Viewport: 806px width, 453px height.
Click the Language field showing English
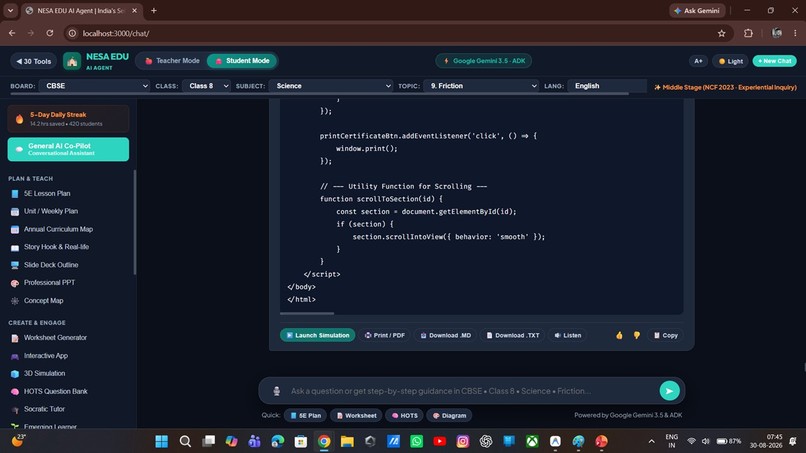607,86
